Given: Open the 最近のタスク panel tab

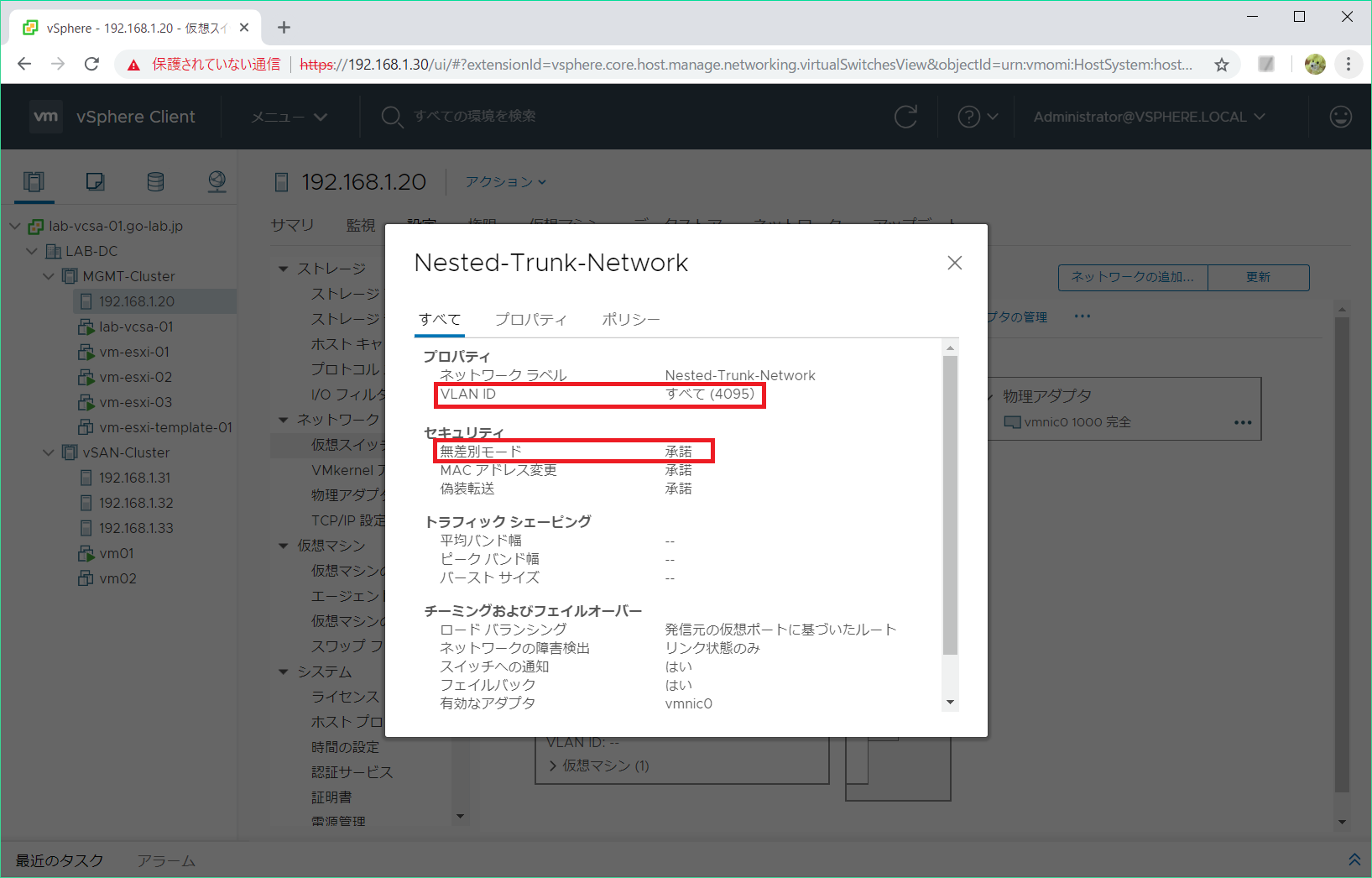Looking at the screenshot, I should click(x=60, y=860).
